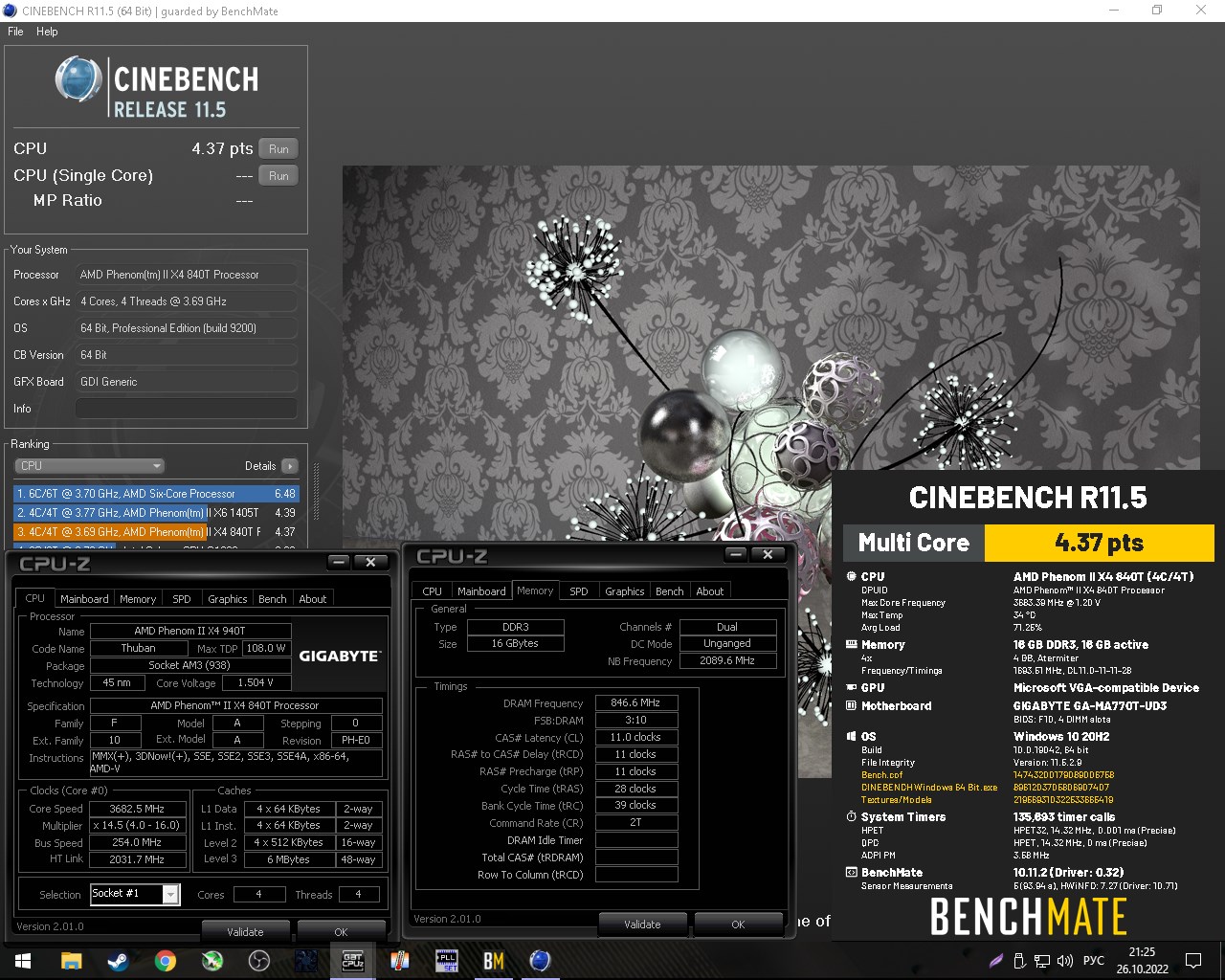Switch to Cinebench via its taskbar sphere icon
The height and width of the screenshot is (980, 1225).
(x=541, y=961)
